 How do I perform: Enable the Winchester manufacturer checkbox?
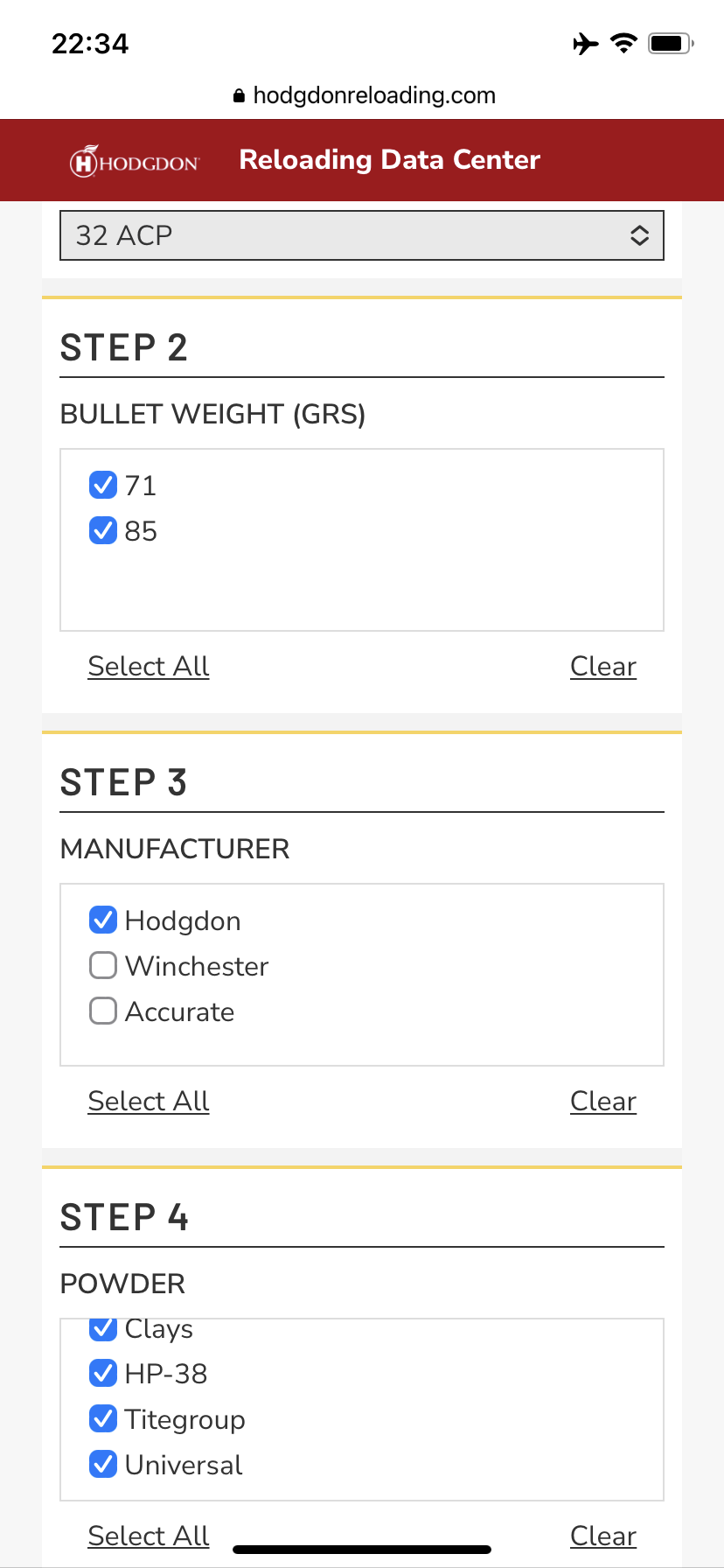point(103,965)
